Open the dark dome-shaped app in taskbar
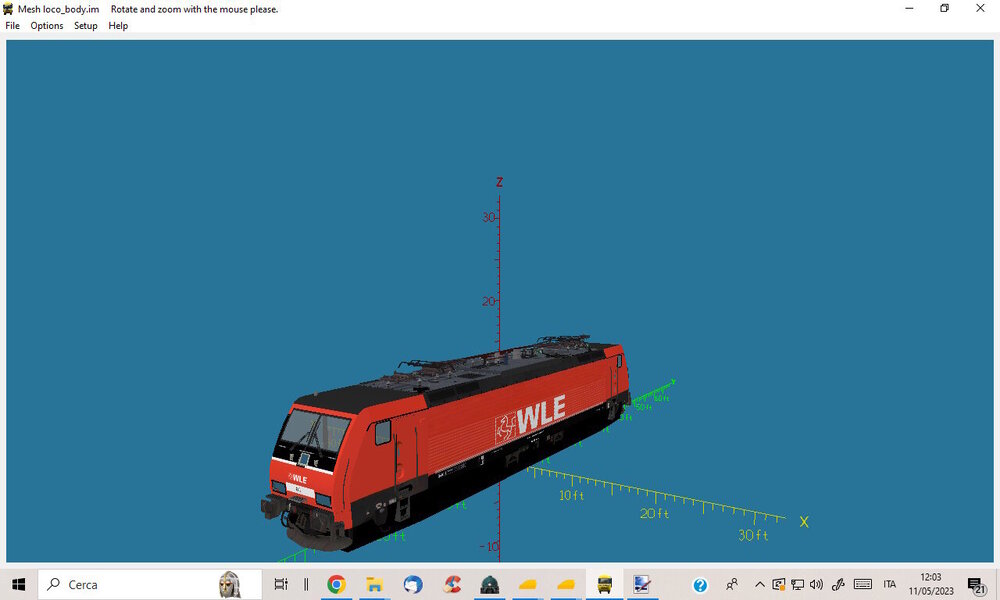 pyautogui.click(x=489, y=584)
